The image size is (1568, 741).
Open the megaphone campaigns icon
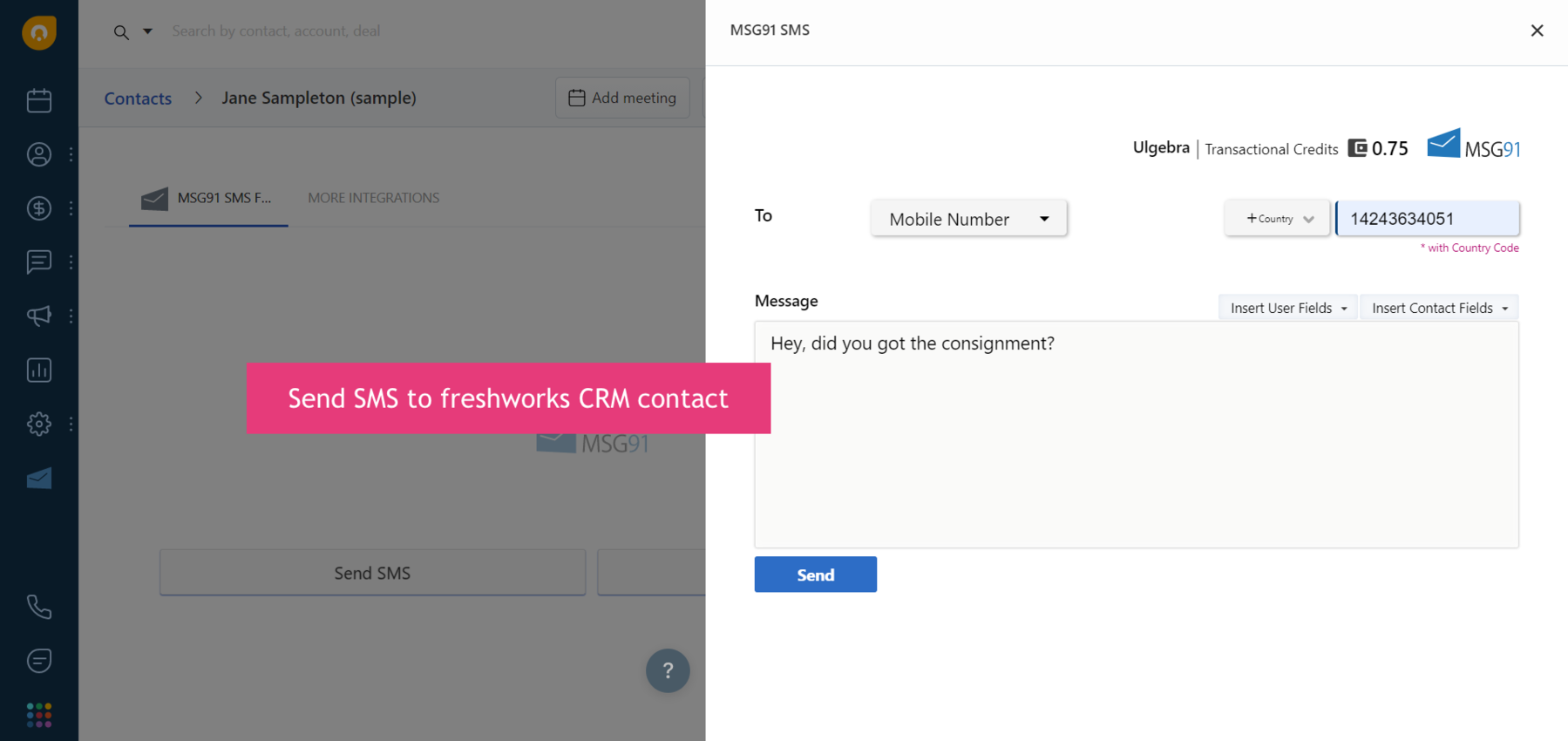point(39,316)
